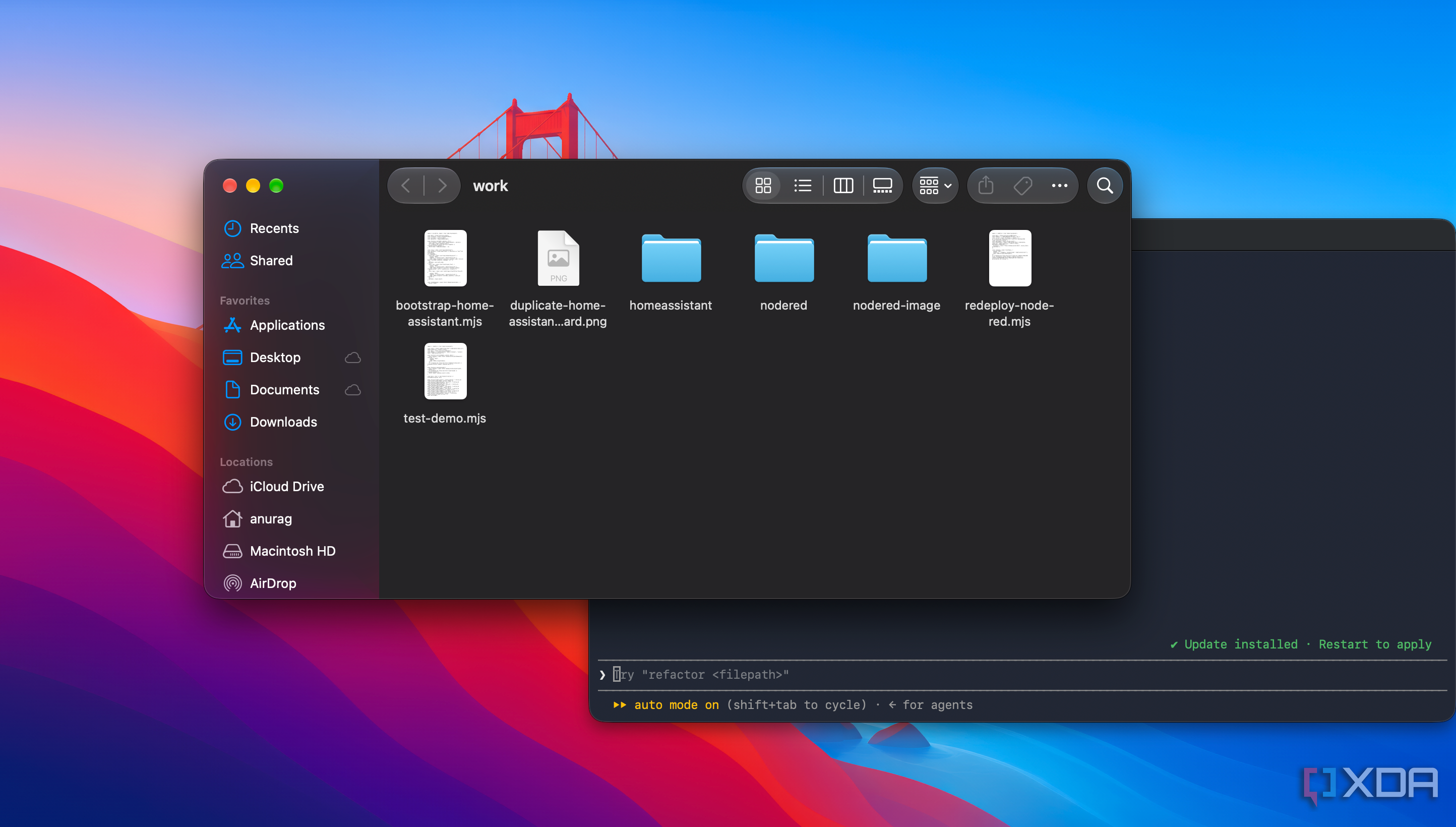Click the iCloud status icon beside Documents
Image resolution: width=1456 pixels, height=827 pixels.
[352, 390]
